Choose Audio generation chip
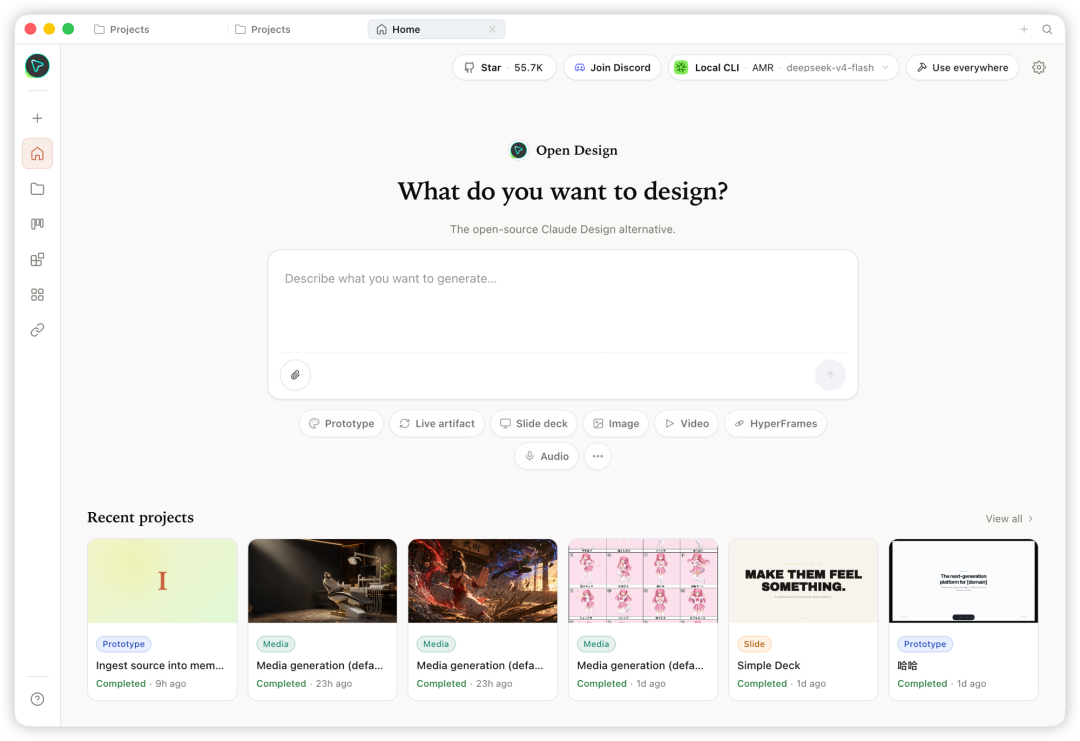1080x741 pixels. (x=547, y=456)
